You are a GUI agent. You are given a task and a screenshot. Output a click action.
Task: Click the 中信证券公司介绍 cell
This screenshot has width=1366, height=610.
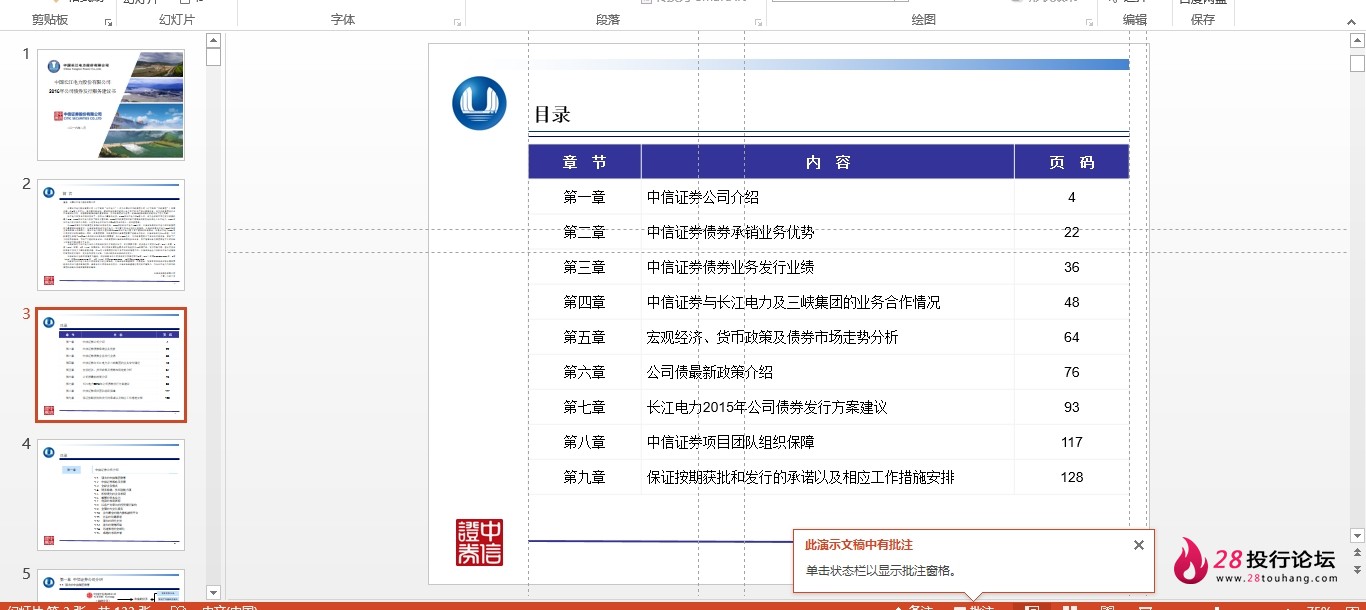coord(828,197)
